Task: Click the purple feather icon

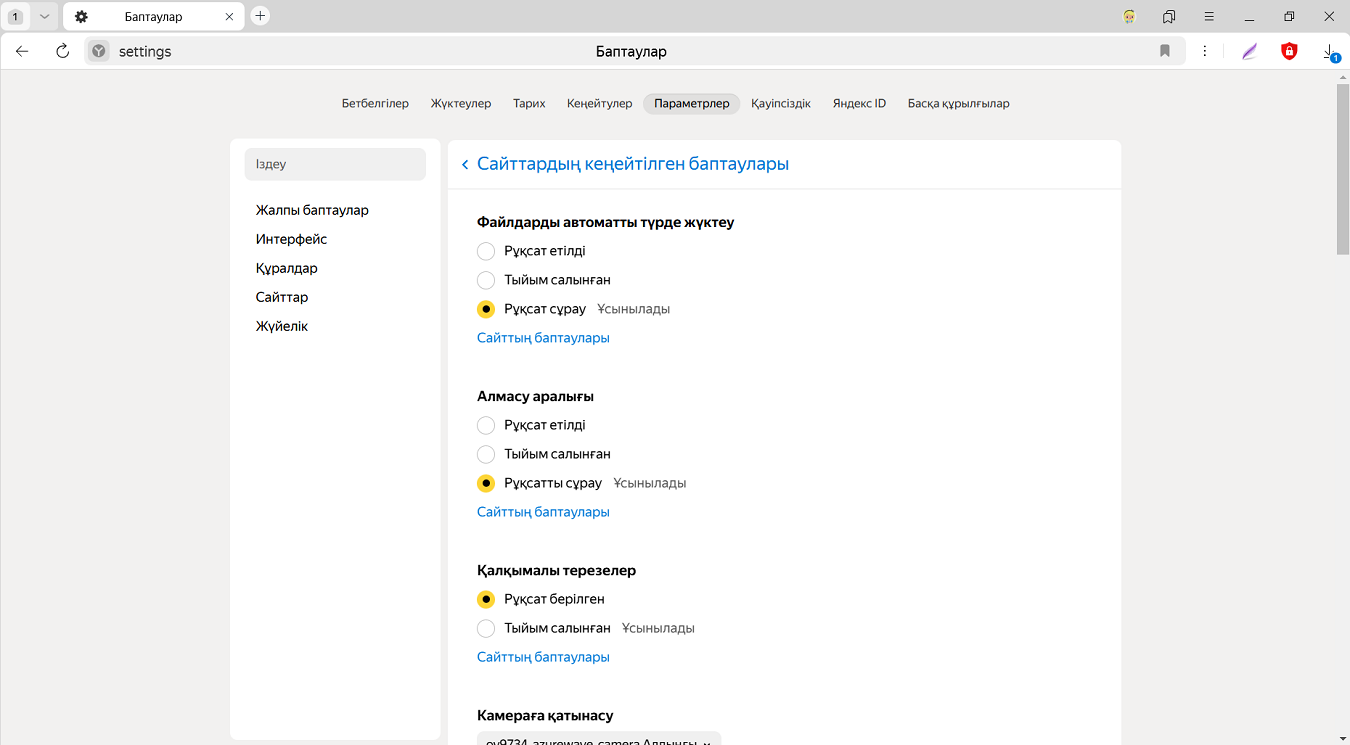Action: point(1249,51)
